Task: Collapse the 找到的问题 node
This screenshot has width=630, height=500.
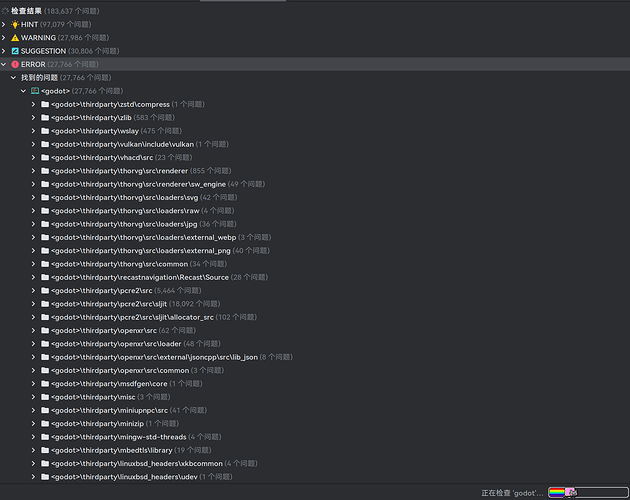Action: coord(14,78)
